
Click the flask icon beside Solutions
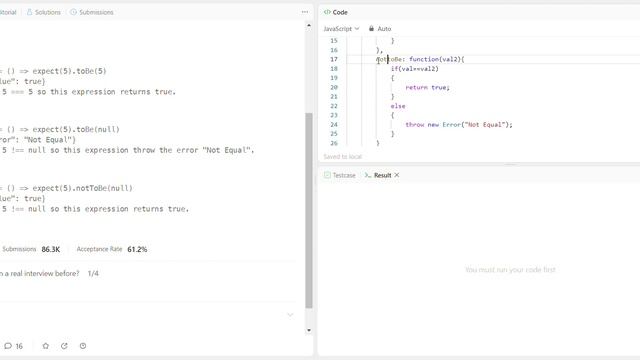point(29,12)
